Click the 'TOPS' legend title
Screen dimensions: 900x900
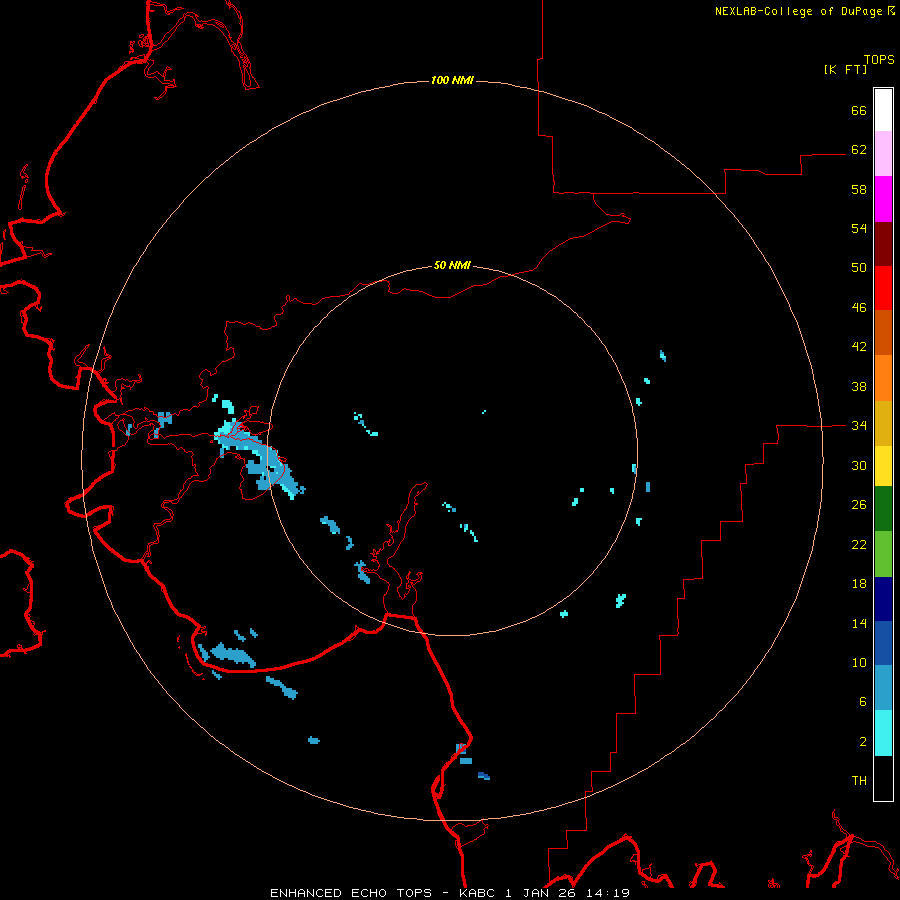(x=879, y=60)
